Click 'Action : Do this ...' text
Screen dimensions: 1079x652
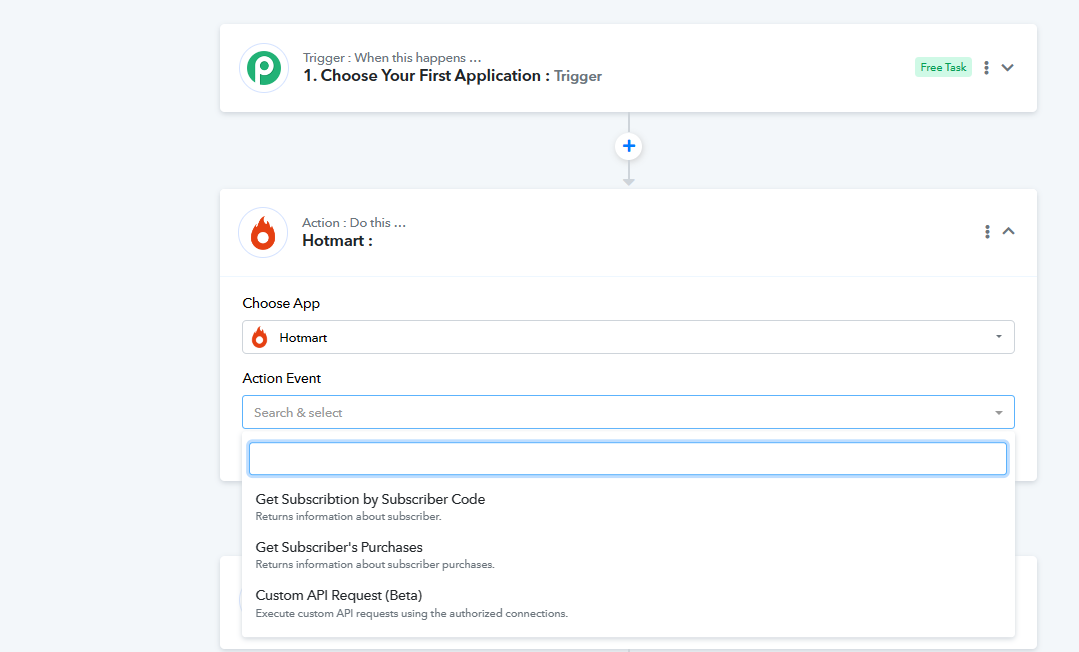coord(354,223)
